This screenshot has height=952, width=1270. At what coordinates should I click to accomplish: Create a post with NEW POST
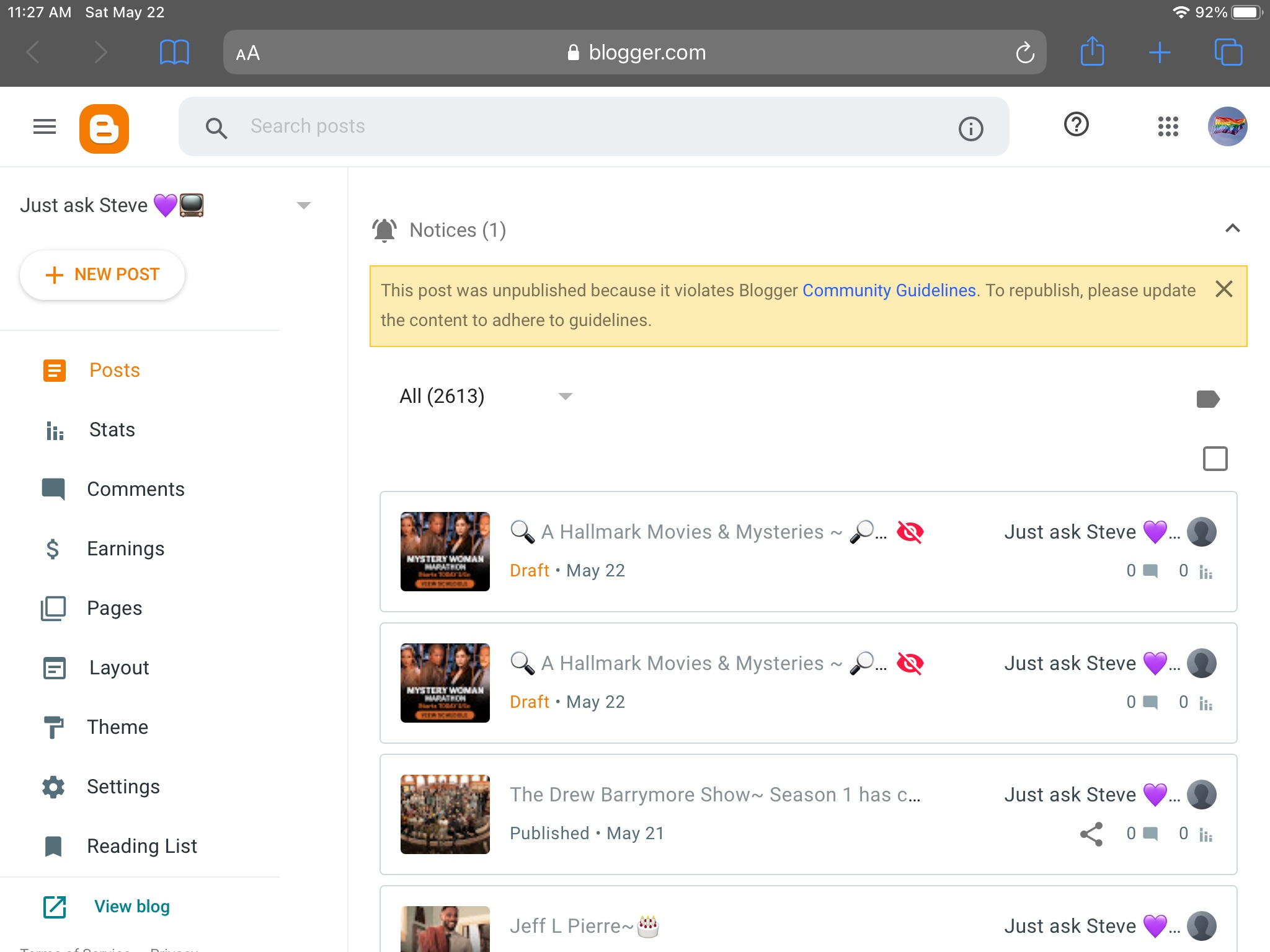point(102,275)
